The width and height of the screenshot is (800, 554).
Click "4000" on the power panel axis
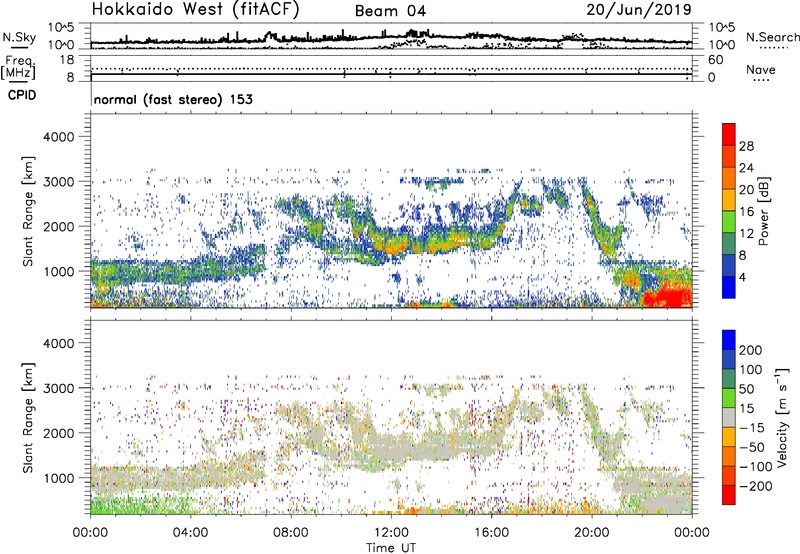tap(59, 137)
